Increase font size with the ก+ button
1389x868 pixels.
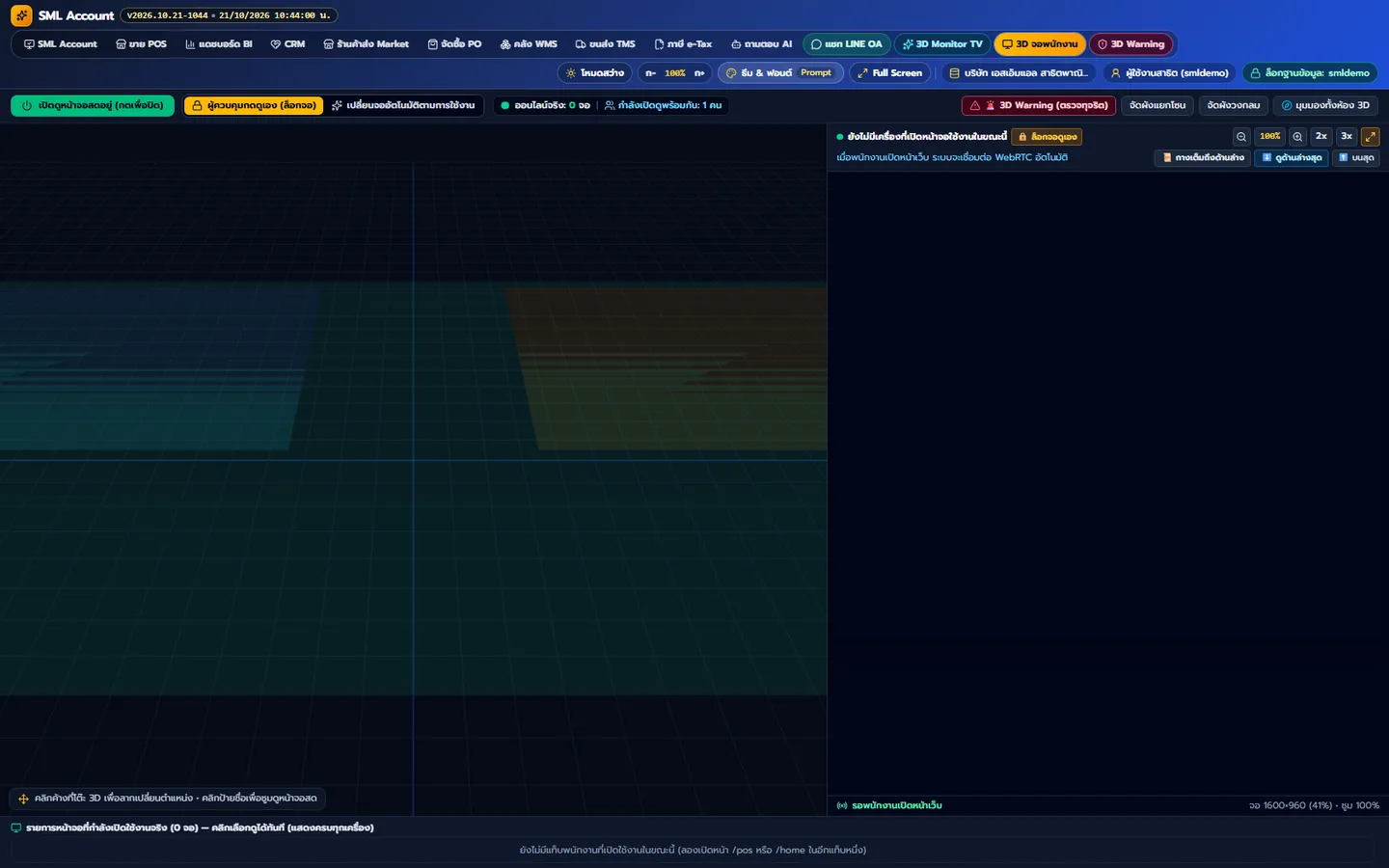(699, 73)
